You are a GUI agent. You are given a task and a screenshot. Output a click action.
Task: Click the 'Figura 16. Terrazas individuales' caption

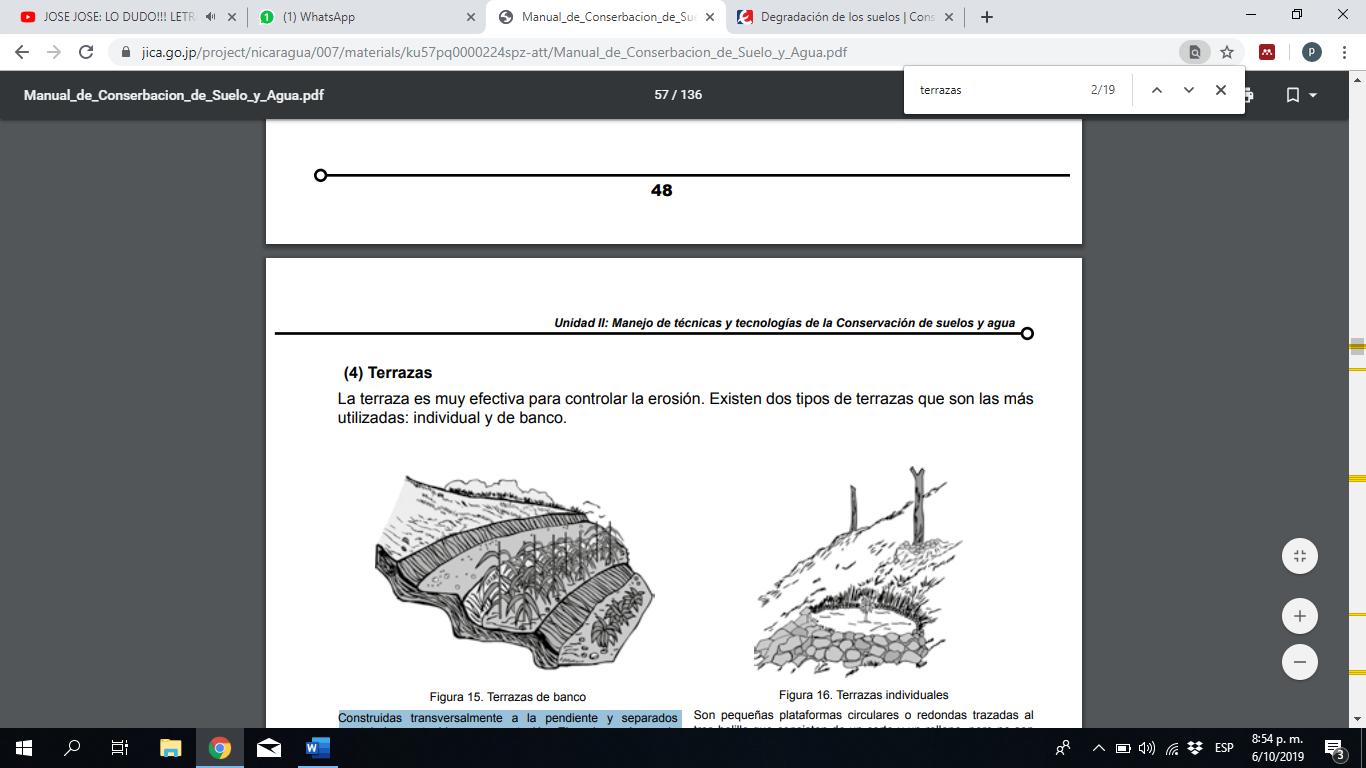coord(864,695)
